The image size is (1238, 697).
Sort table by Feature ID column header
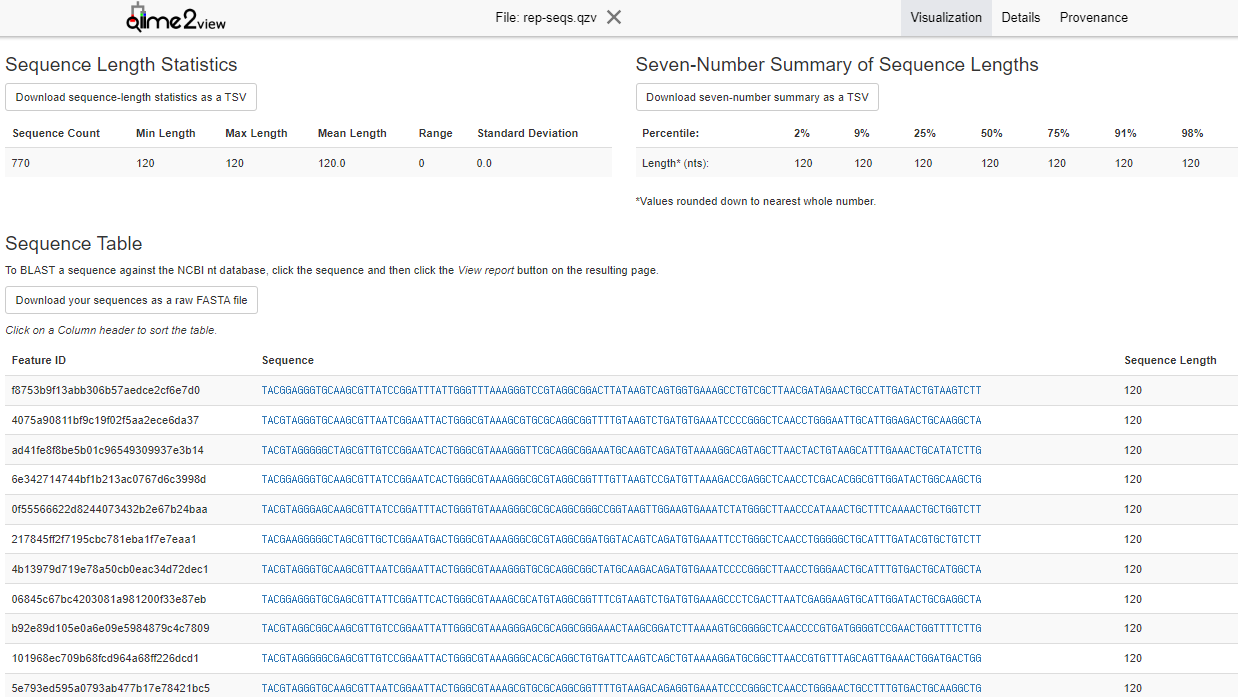point(39,360)
